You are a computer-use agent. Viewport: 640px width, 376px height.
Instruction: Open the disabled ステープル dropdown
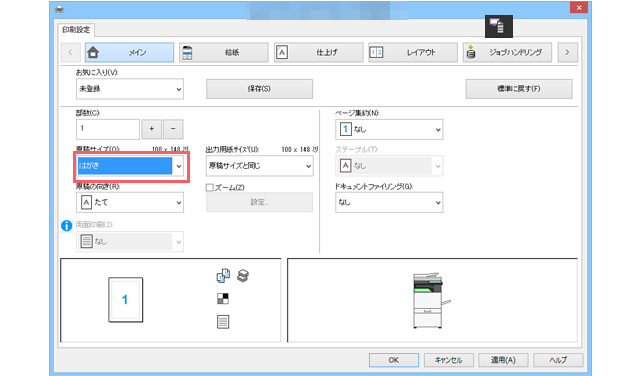pyautogui.click(x=389, y=166)
